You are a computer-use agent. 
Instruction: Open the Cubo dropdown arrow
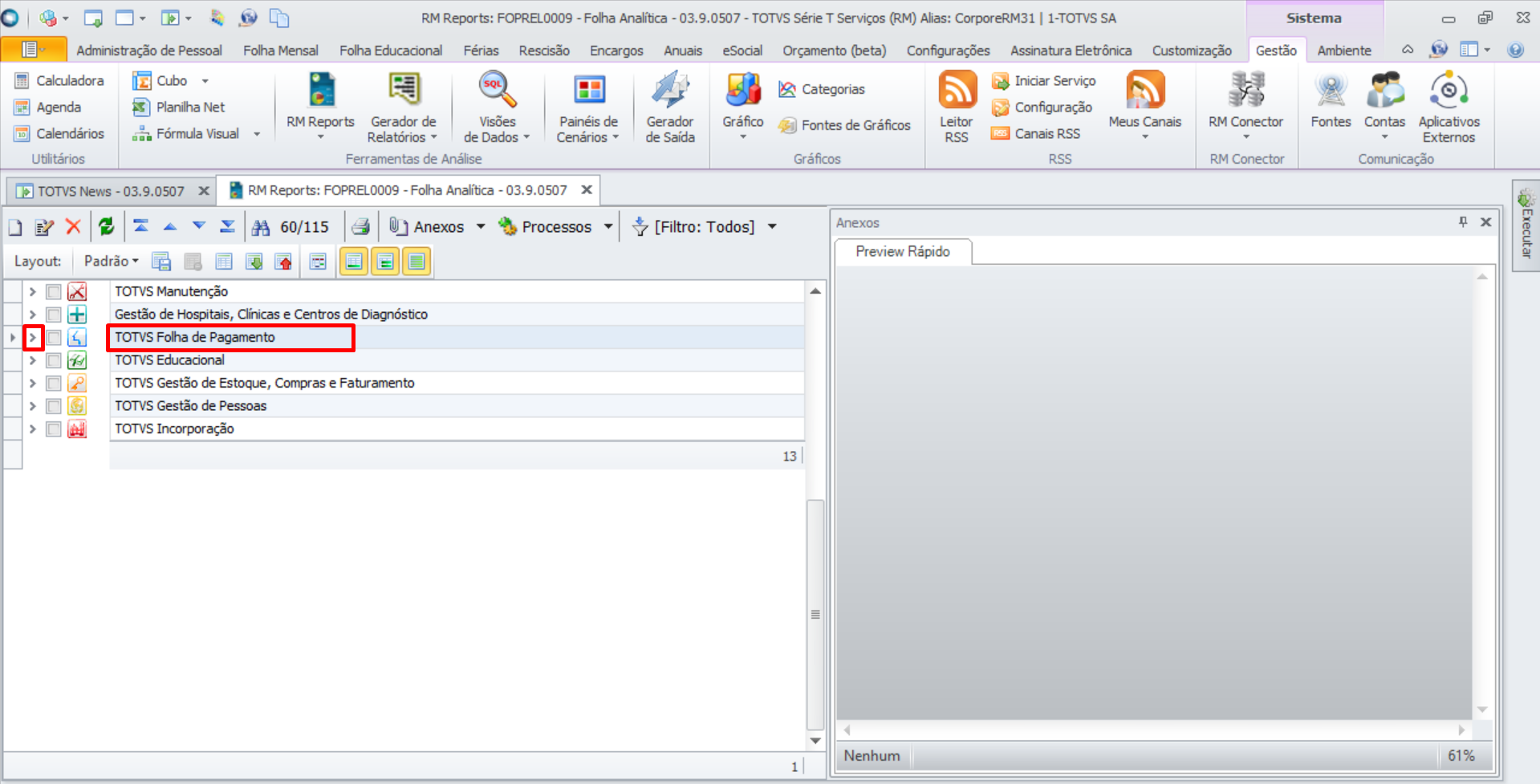point(205,81)
